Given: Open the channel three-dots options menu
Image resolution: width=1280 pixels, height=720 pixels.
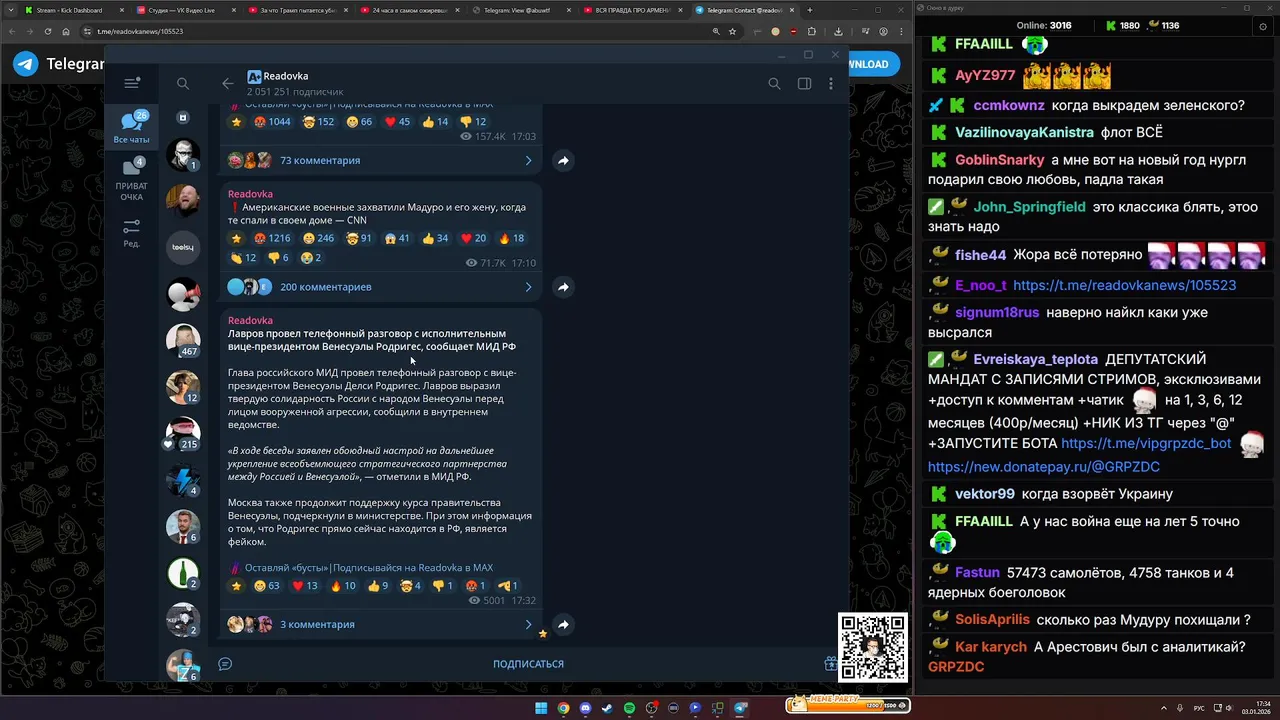Looking at the screenshot, I should (x=831, y=84).
